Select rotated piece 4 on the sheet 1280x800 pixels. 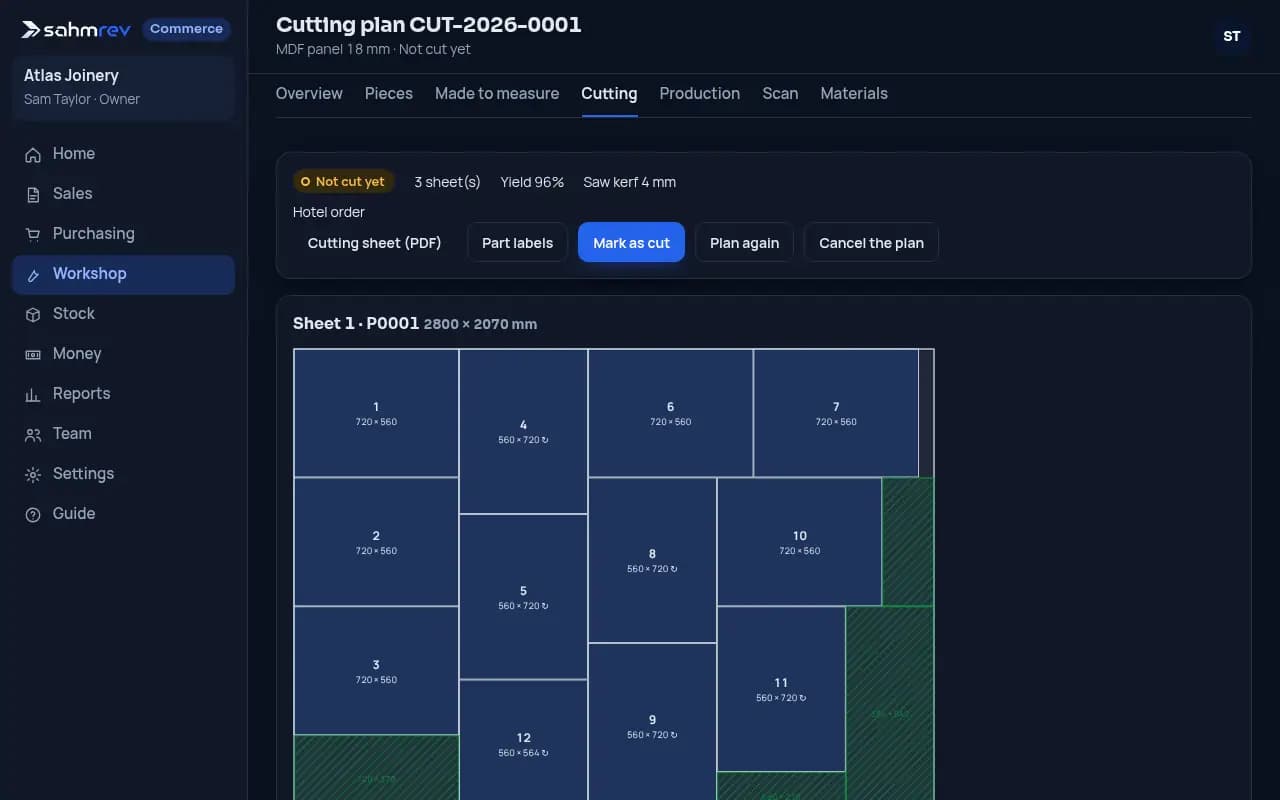point(523,431)
